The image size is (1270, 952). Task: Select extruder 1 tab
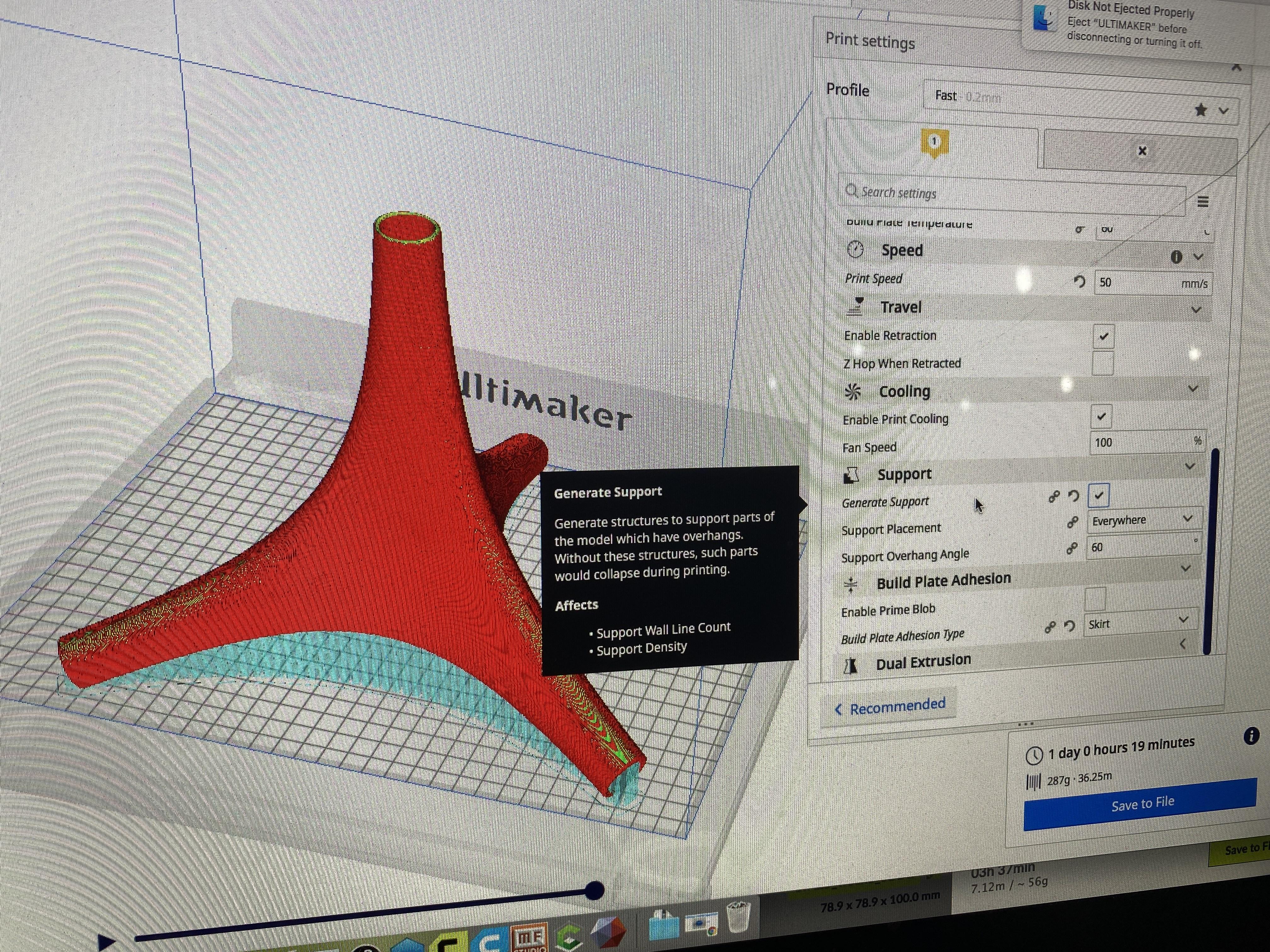934,142
